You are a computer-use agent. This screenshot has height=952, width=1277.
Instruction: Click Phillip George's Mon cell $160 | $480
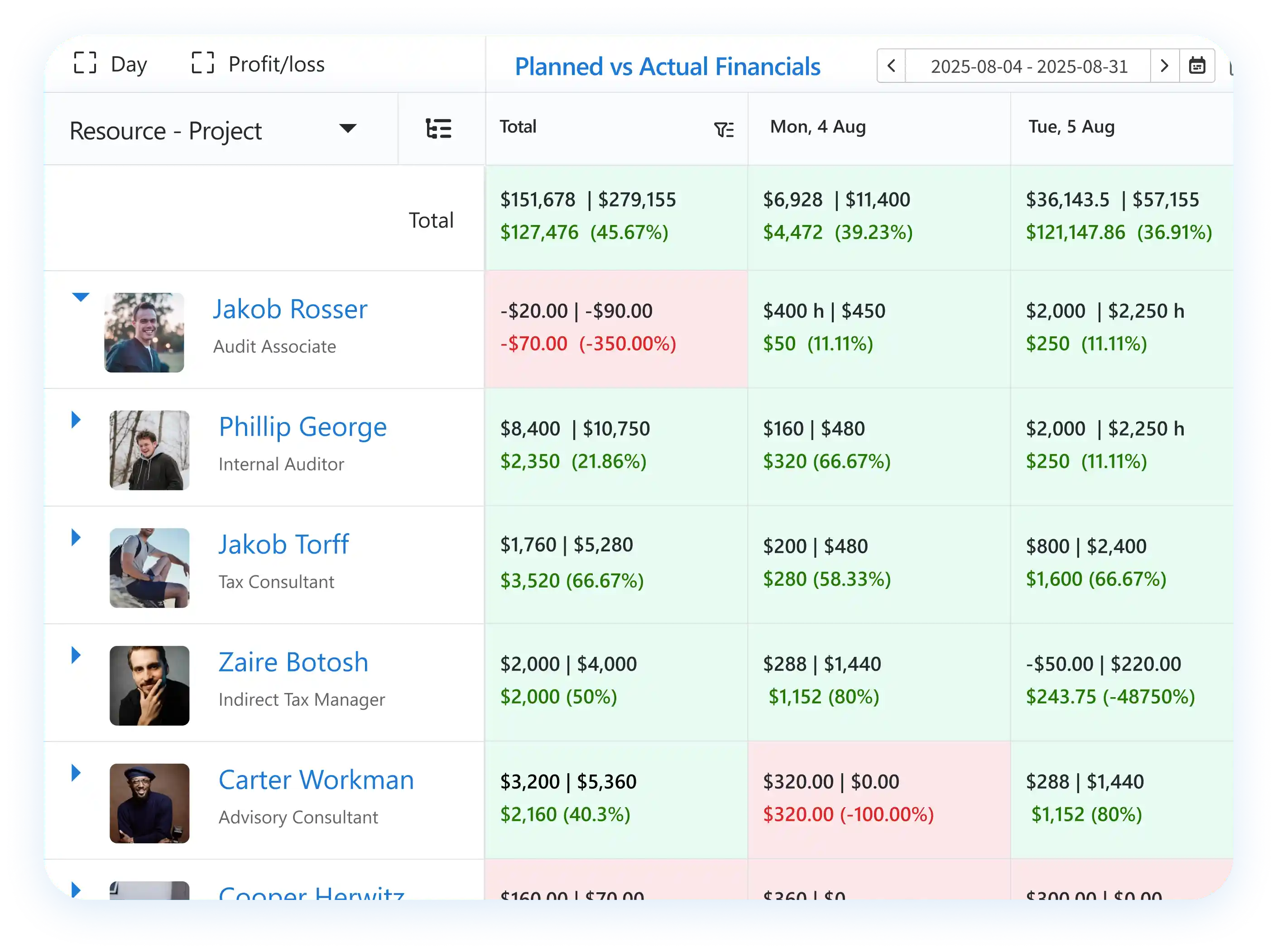879,447
